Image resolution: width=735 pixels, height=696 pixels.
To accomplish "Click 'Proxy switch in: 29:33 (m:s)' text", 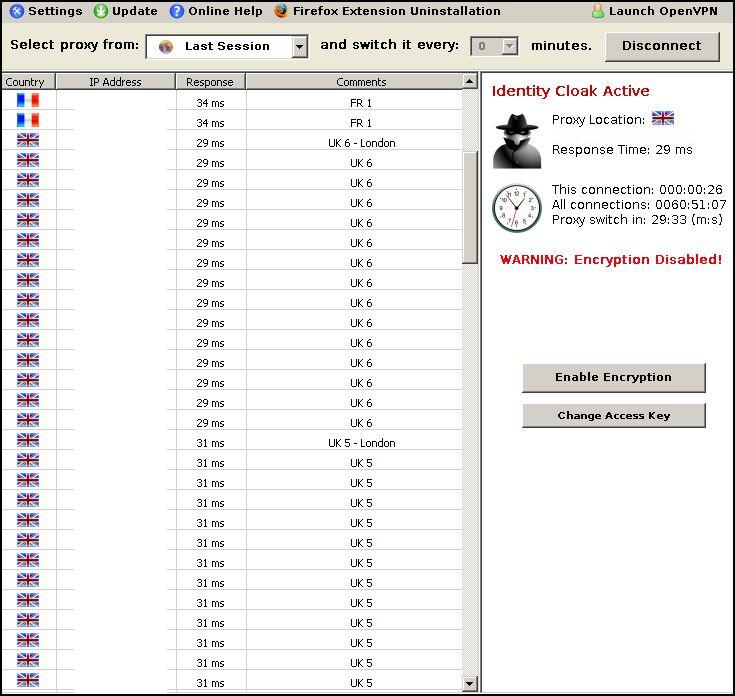I will [637, 220].
